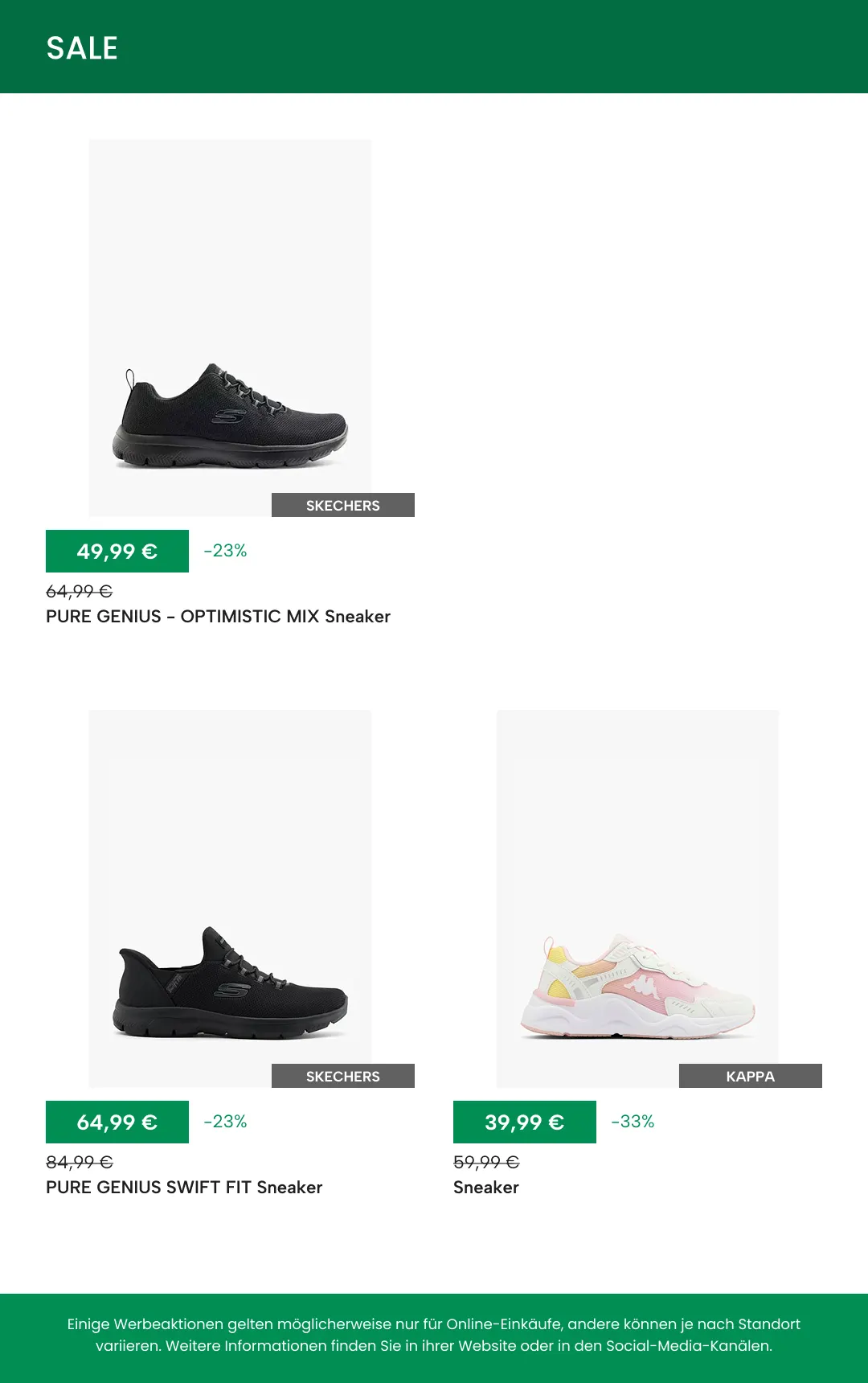Click the SALE header title

(82, 48)
